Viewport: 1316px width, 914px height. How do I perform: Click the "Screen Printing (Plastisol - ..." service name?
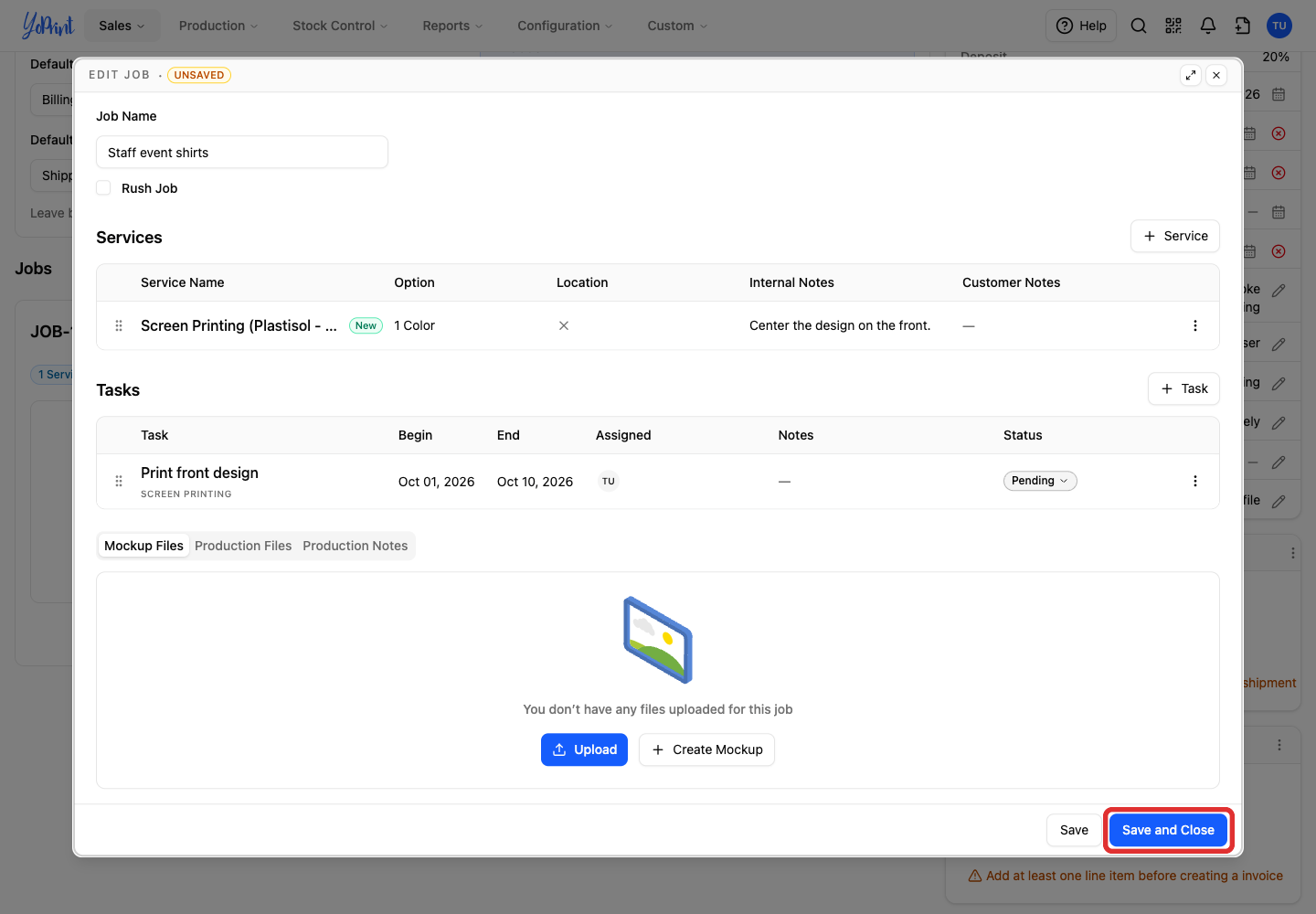pyautogui.click(x=239, y=325)
